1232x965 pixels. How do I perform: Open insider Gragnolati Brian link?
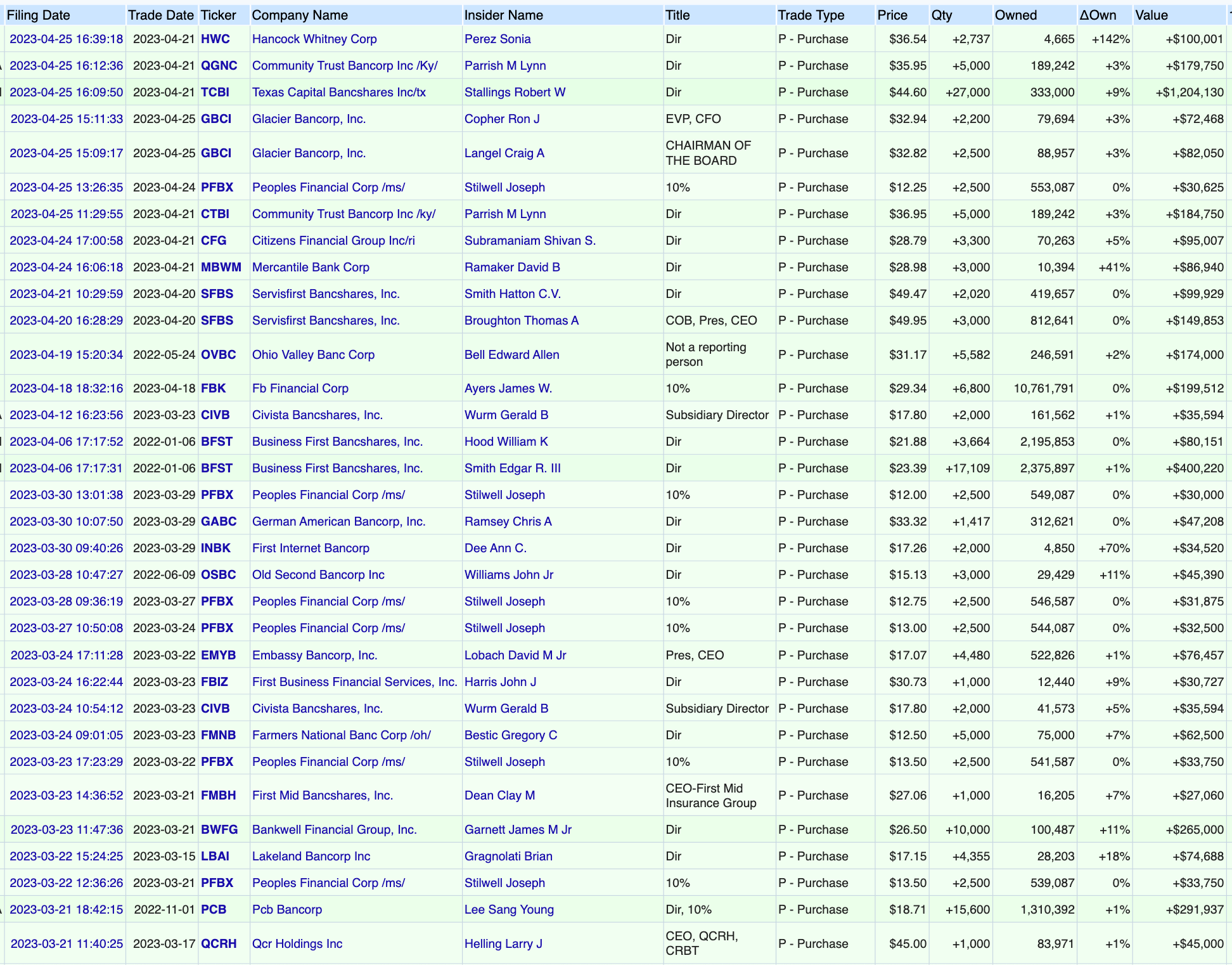(508, 857)
